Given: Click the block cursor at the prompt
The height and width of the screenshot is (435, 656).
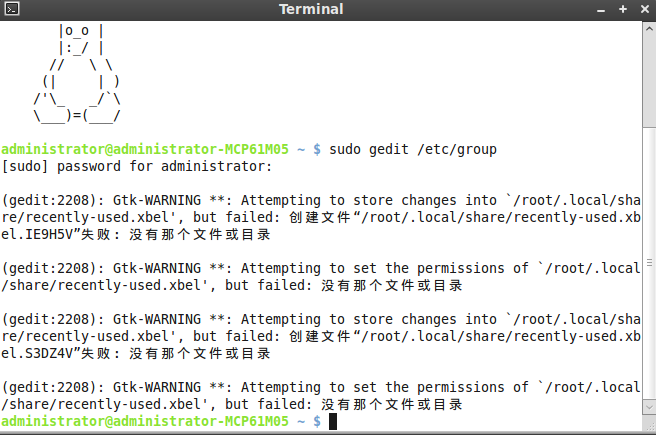Looking at the screenshot, I should pos(333,421).
